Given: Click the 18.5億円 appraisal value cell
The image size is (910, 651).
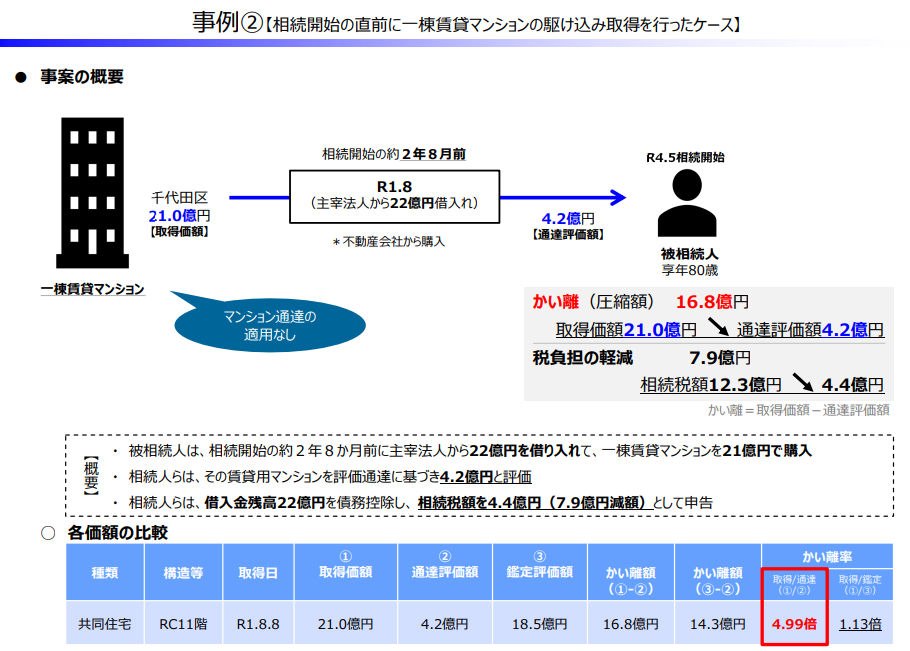Looking at the screenshot, I should tap(538, 623).
